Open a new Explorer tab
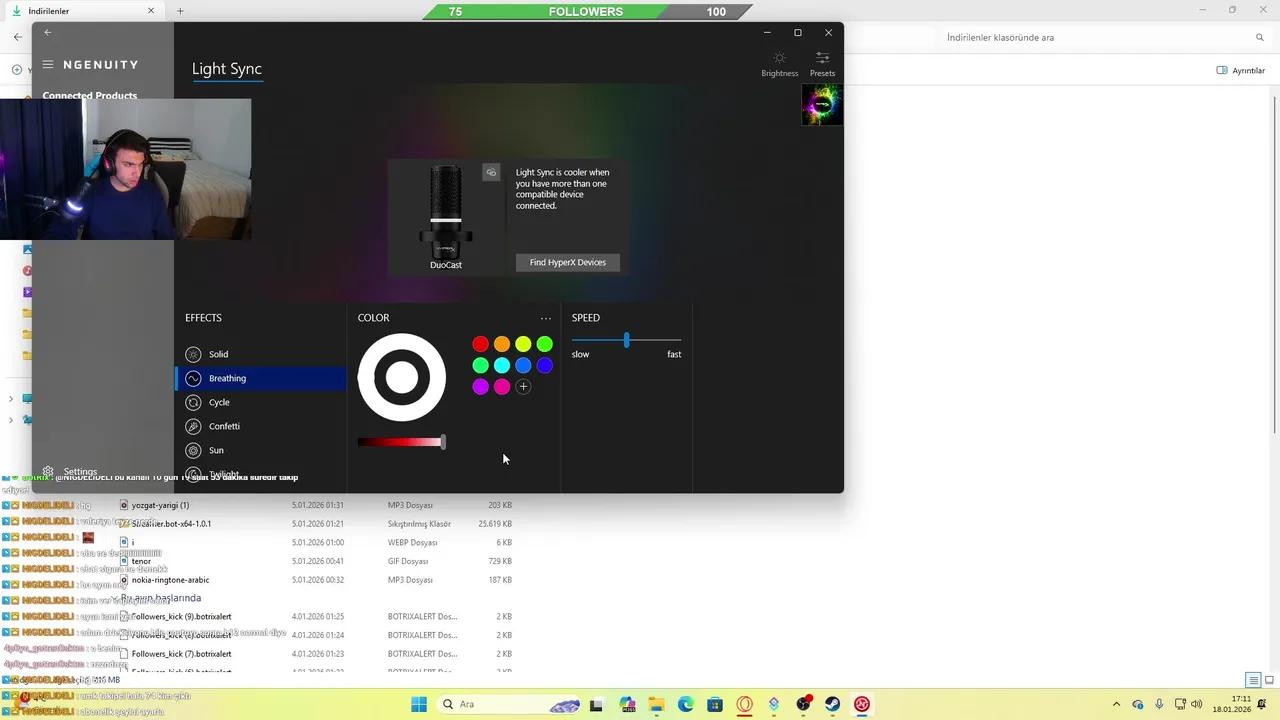1280x720 pixels. pyautogui.click(x=180, y=11)
